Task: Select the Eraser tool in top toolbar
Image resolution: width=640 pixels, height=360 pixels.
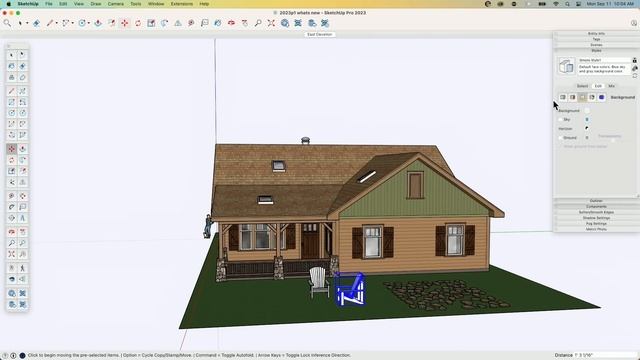Action: (x=37, y=23)
